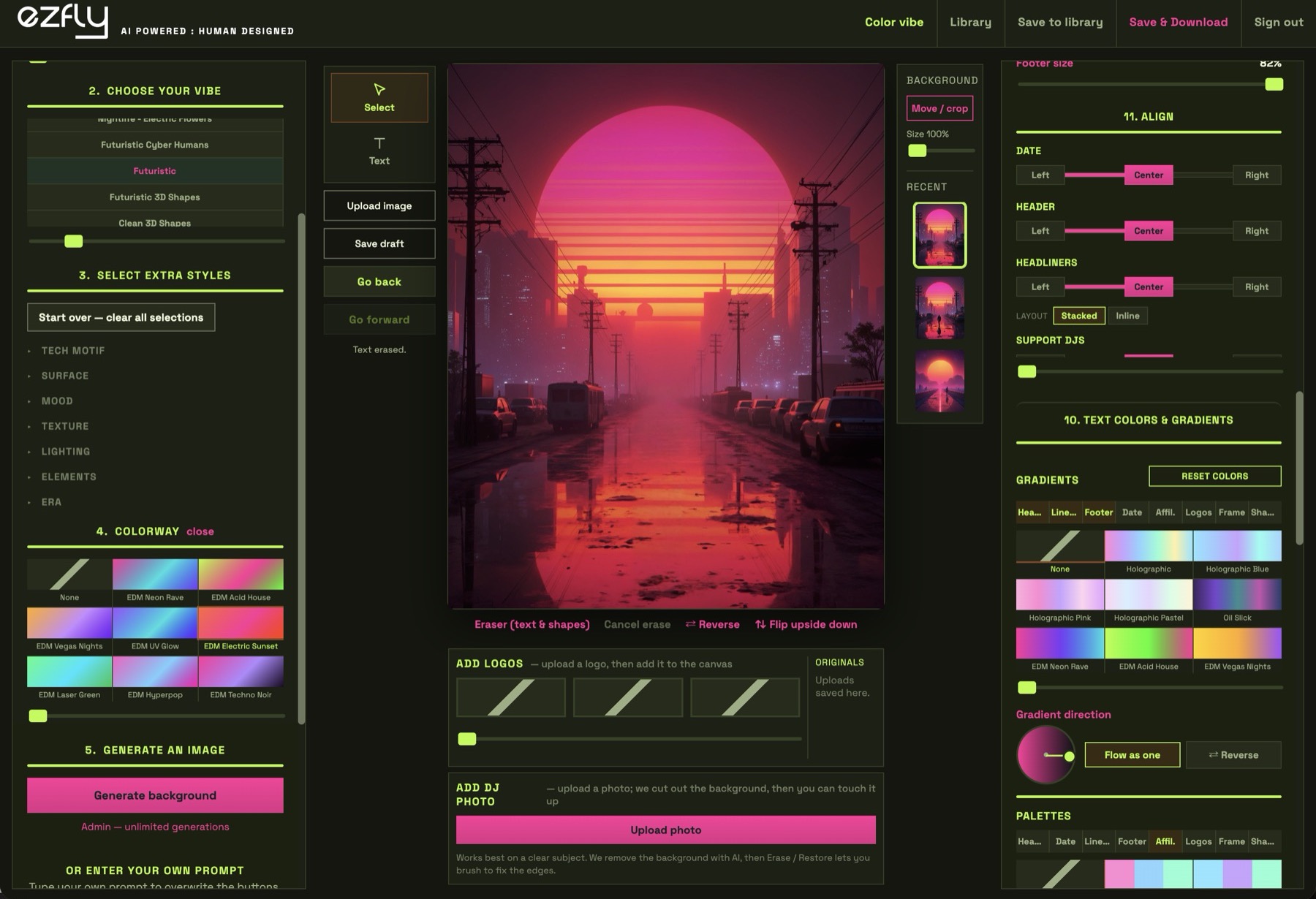Expand the ELEMENTS styles group

pyautogui.click(x=68, y=477)
